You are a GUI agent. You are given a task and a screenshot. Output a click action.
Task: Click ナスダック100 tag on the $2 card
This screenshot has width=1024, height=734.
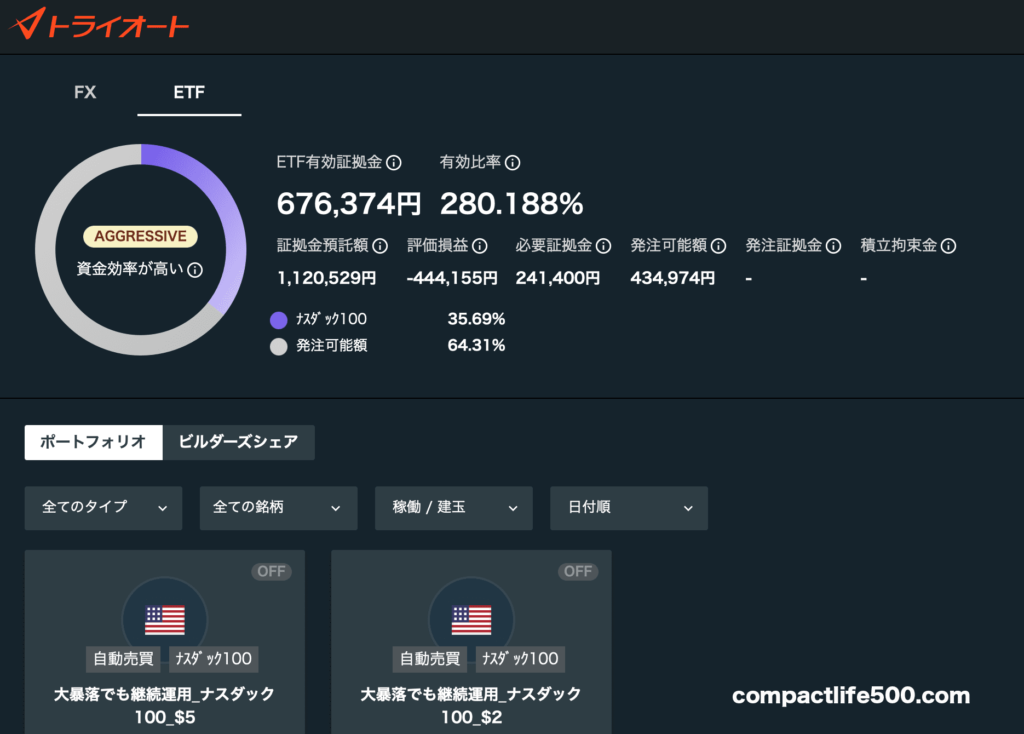click(x=520, y=659)
